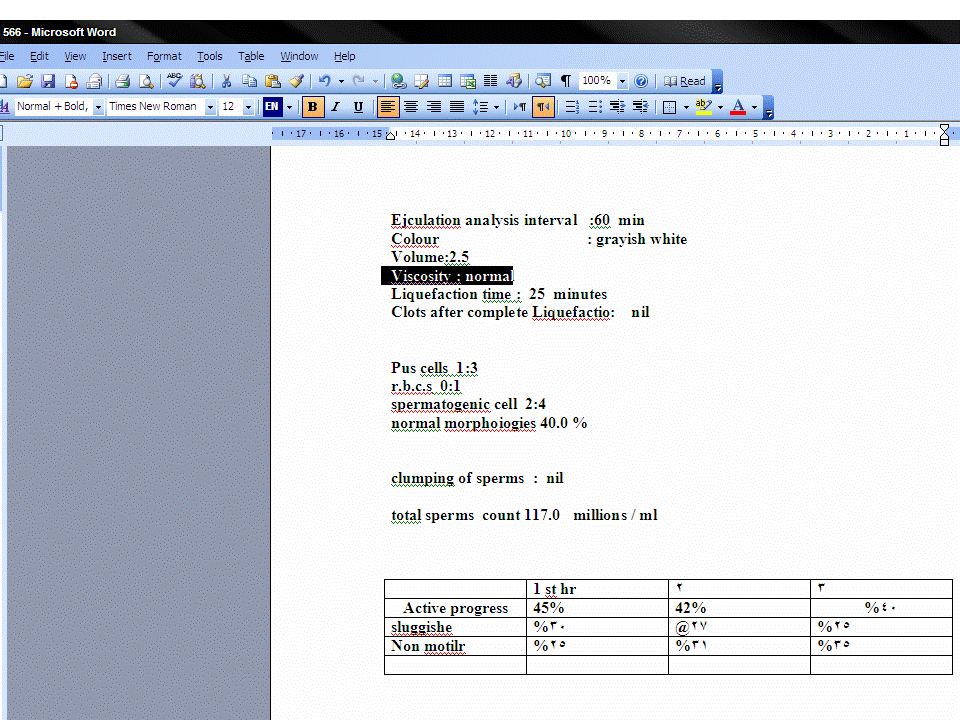Click the Save icon in the toolbar
The width and height of the screenshot is (960, 720).
(x=48, y=81)
